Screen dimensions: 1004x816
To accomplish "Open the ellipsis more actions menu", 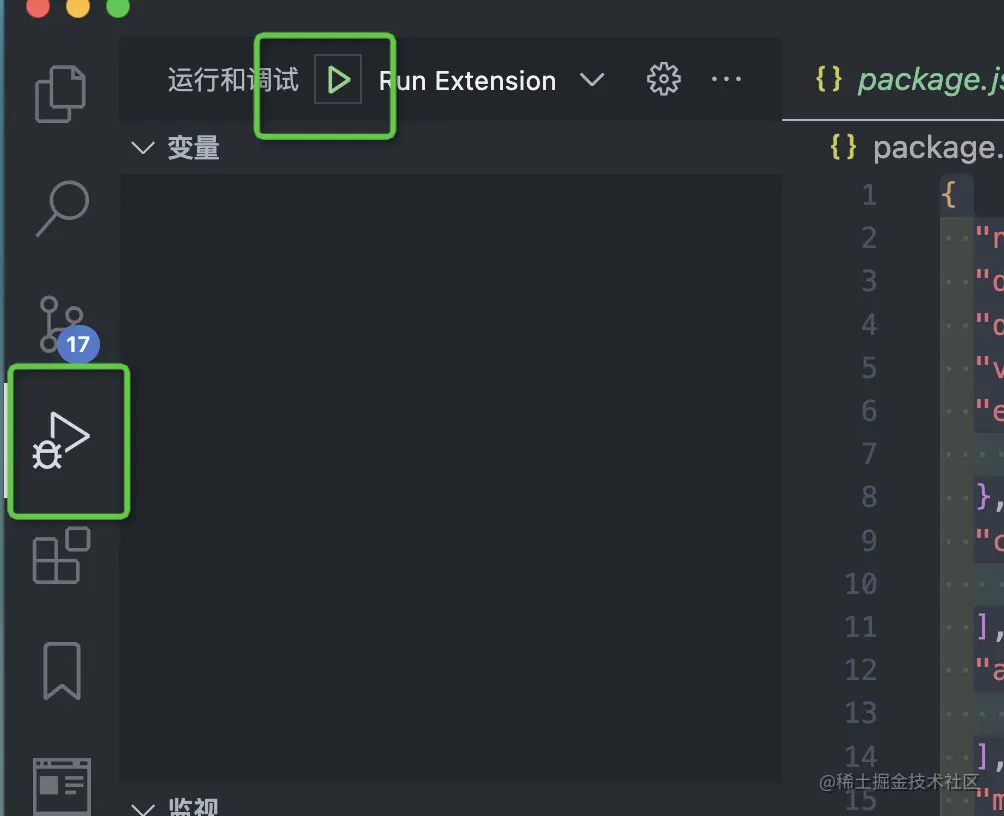I will pyautogui.click(x=726, y=80).
